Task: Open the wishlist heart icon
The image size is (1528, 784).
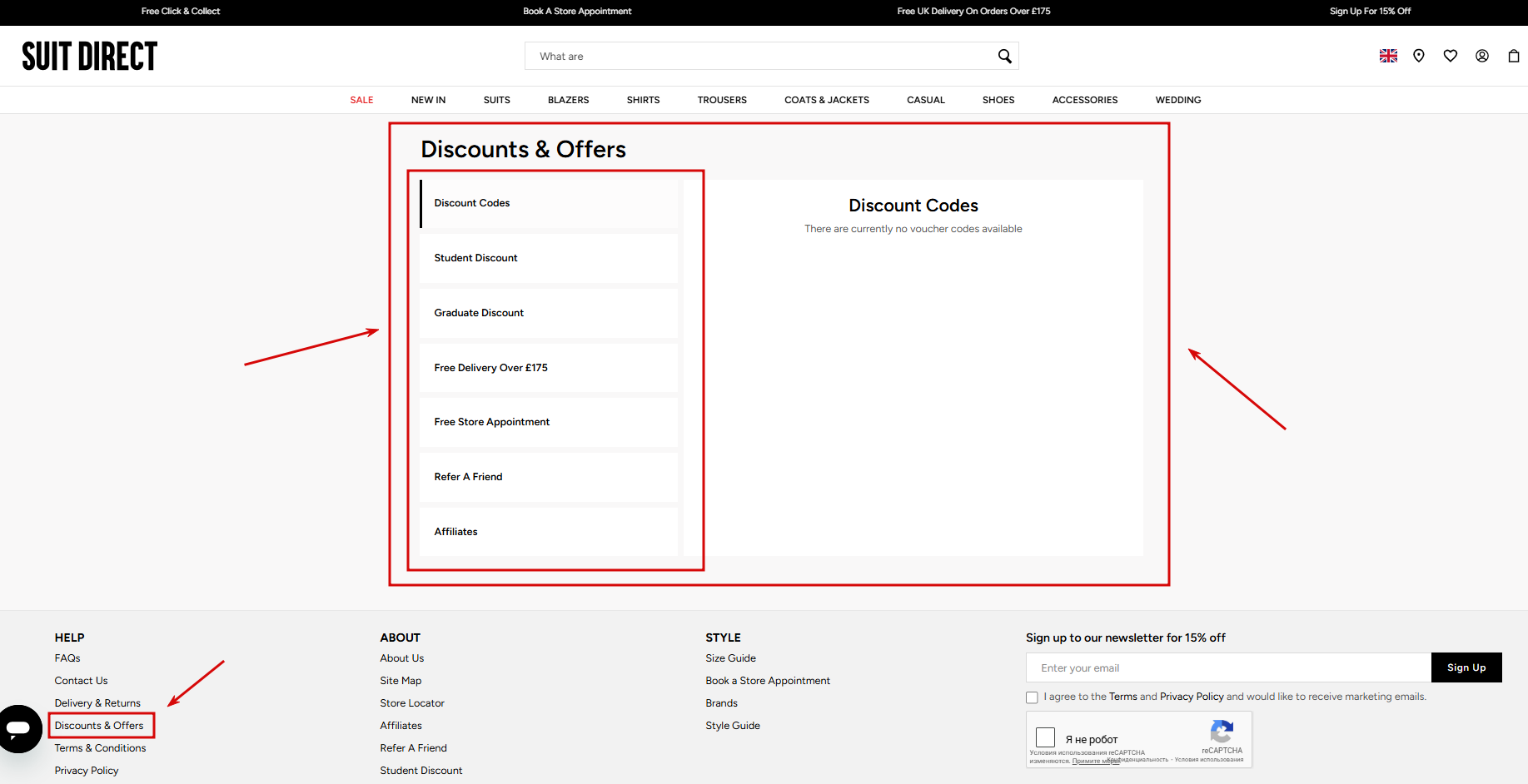Action: coord(1451,56)
